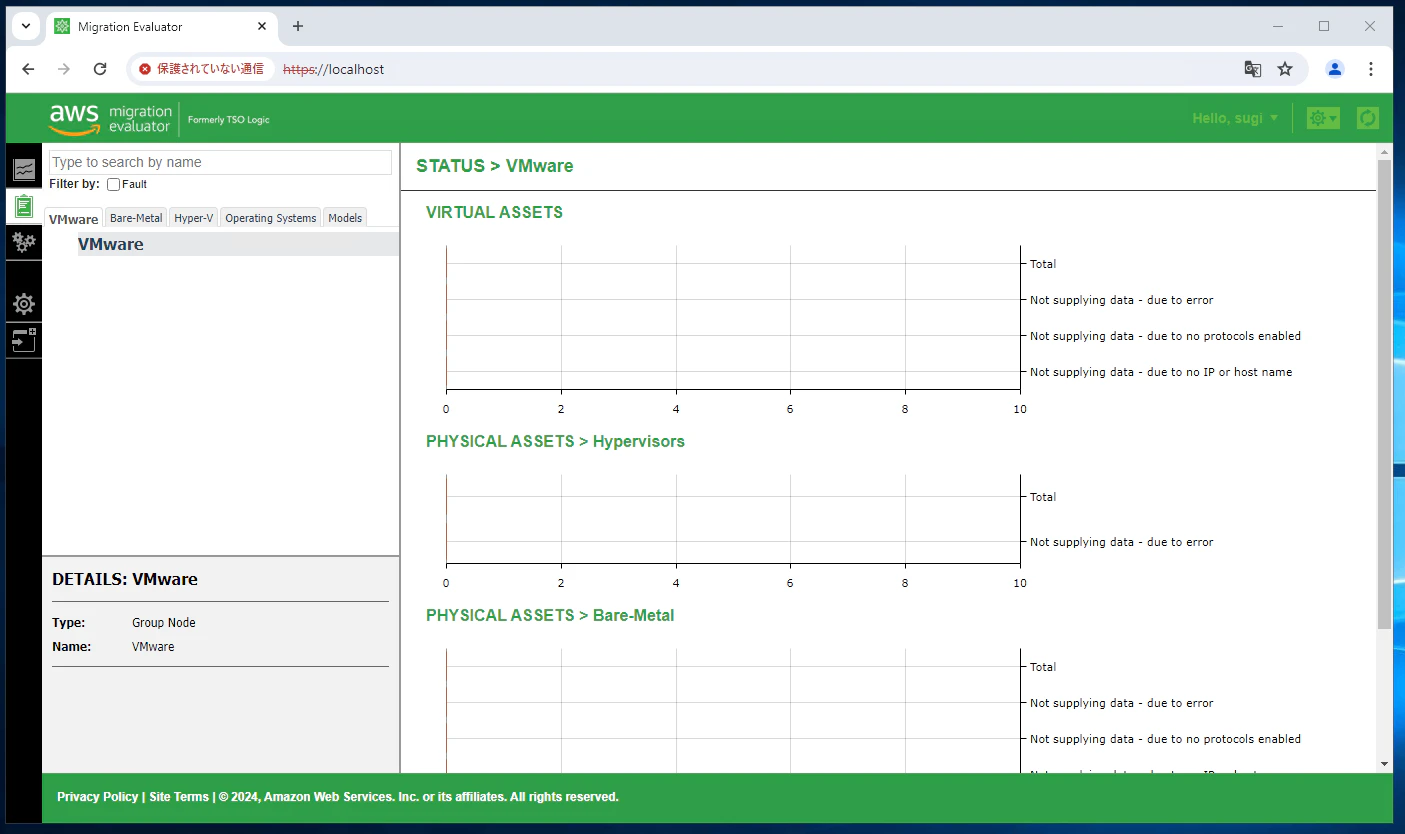Switch to the Hyper-V tab
The height and width of the screenshot is (834, 1405).
click(x=194, y=218)
